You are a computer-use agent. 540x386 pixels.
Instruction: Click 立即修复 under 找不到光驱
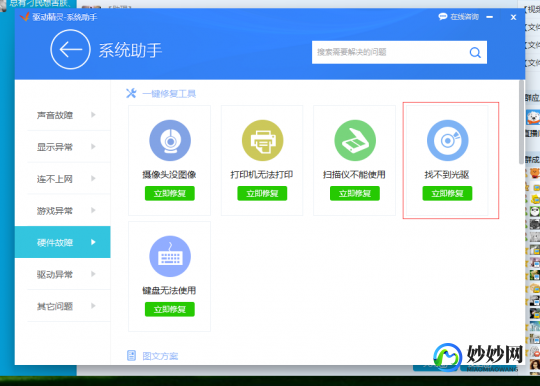(447, 194)
